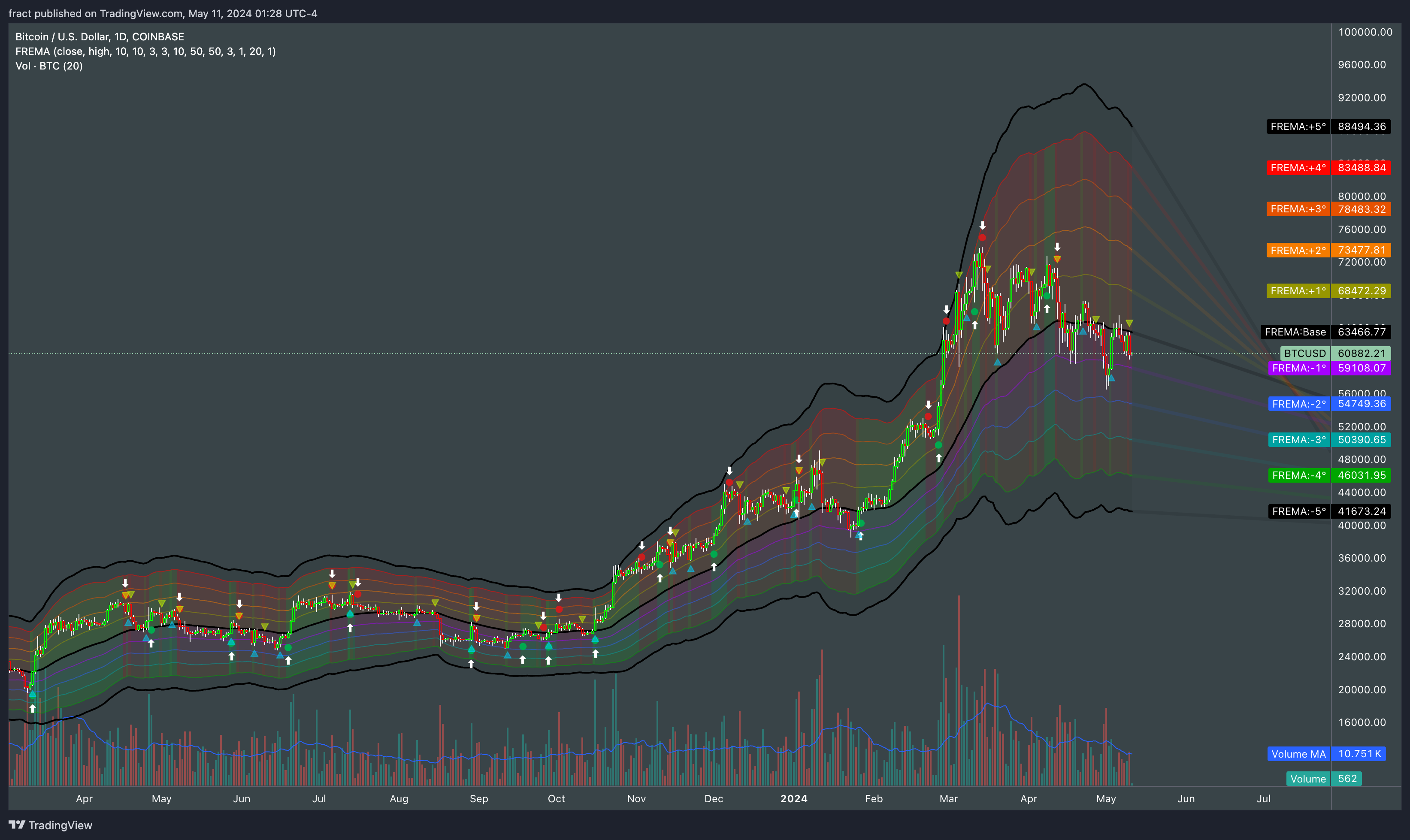Image resolution: width=1410 pixels, height=840 pixels.
Task: Click the red sell dot at the March peak
Action: coord(982,238)
